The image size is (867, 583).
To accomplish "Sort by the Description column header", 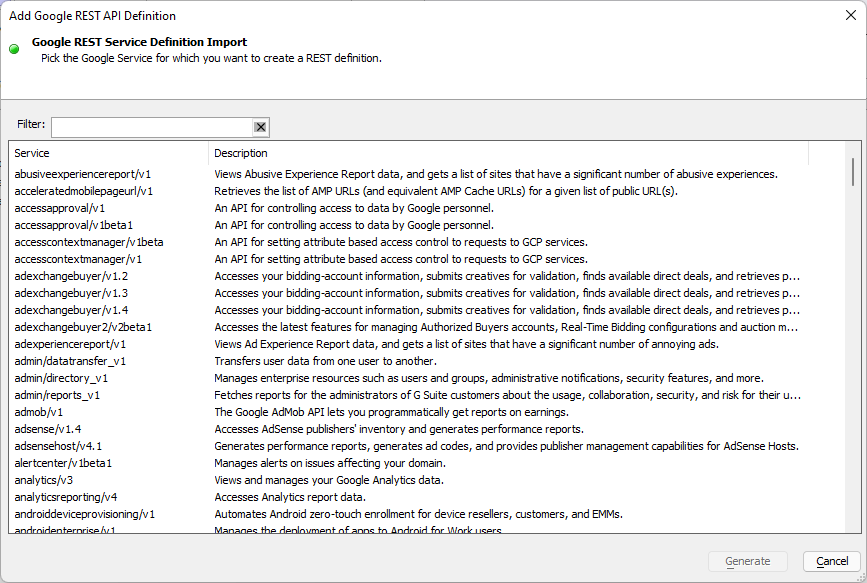I will tap(508, 153).
